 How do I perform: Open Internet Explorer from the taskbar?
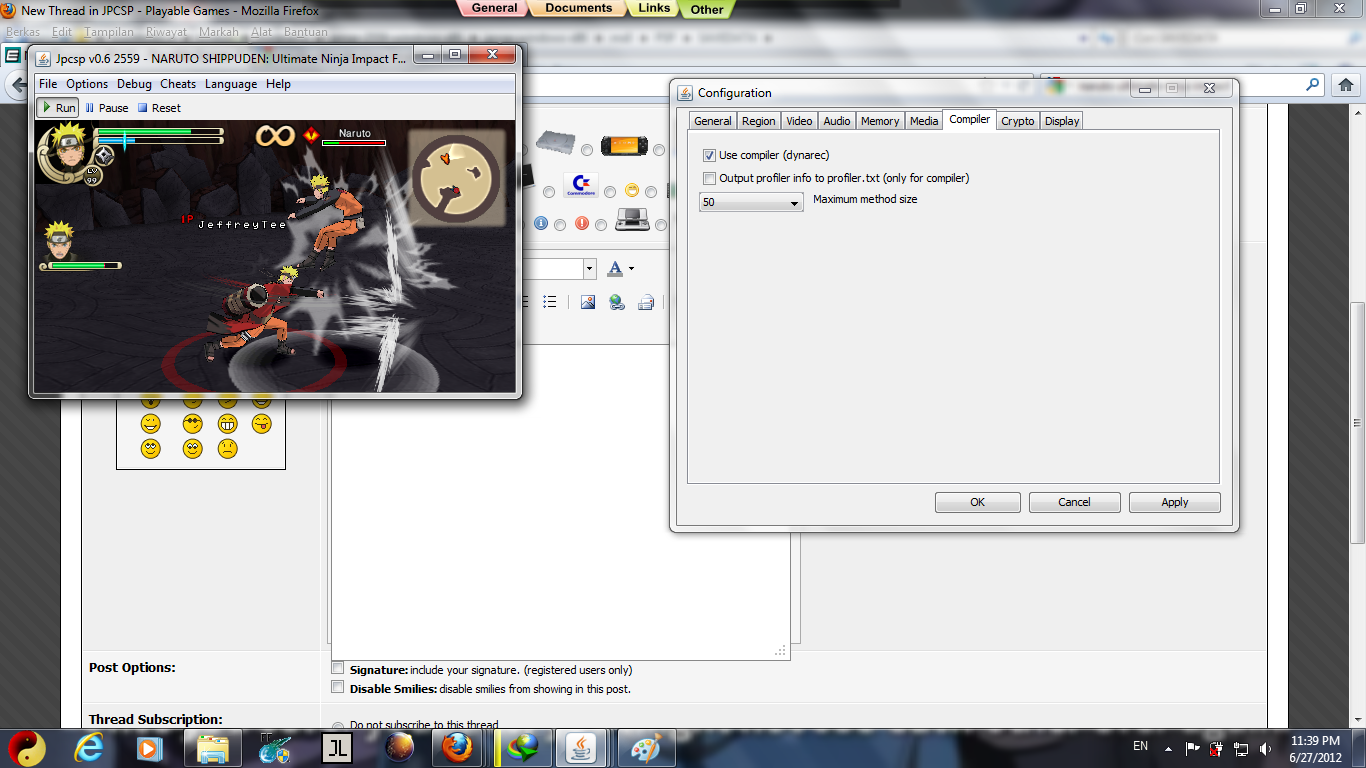coord(89,747)
